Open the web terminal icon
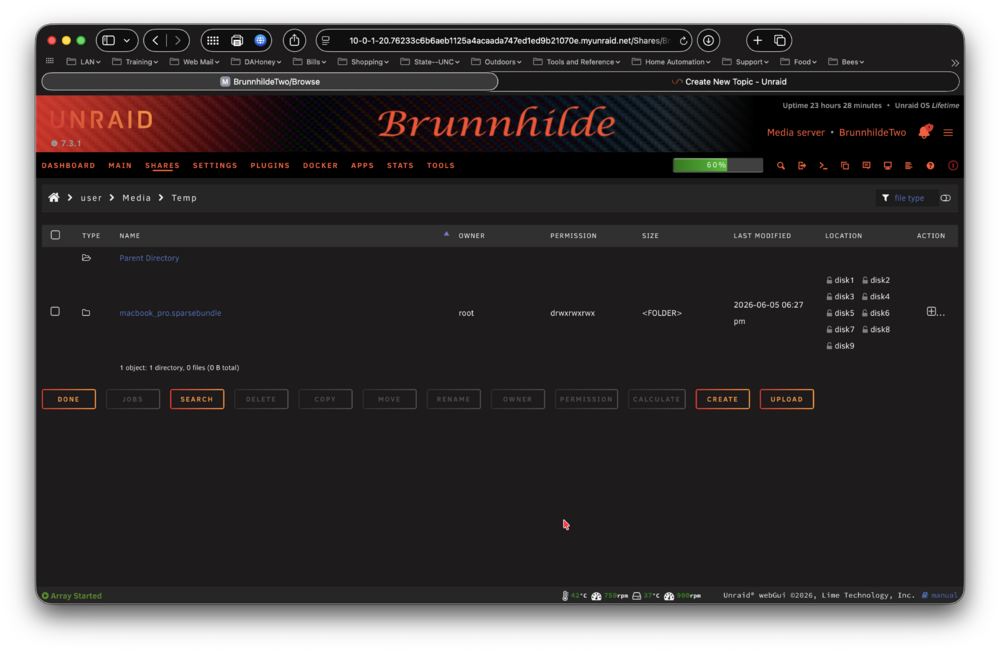This screenshot has width=1000, height=651. [x=823, y=166]
